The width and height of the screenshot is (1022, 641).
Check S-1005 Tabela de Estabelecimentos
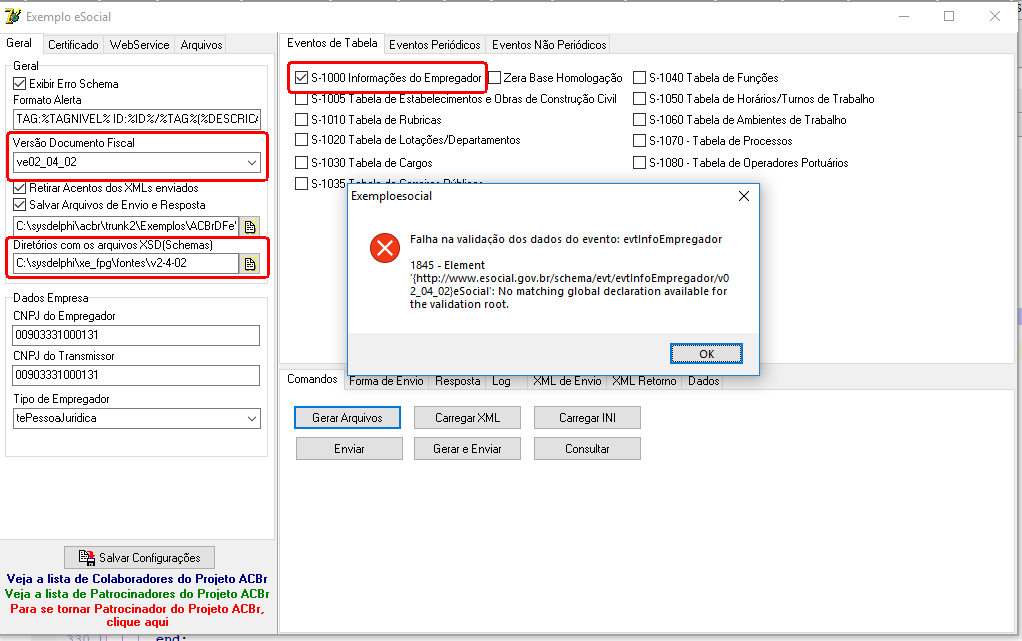coord(301,99)
